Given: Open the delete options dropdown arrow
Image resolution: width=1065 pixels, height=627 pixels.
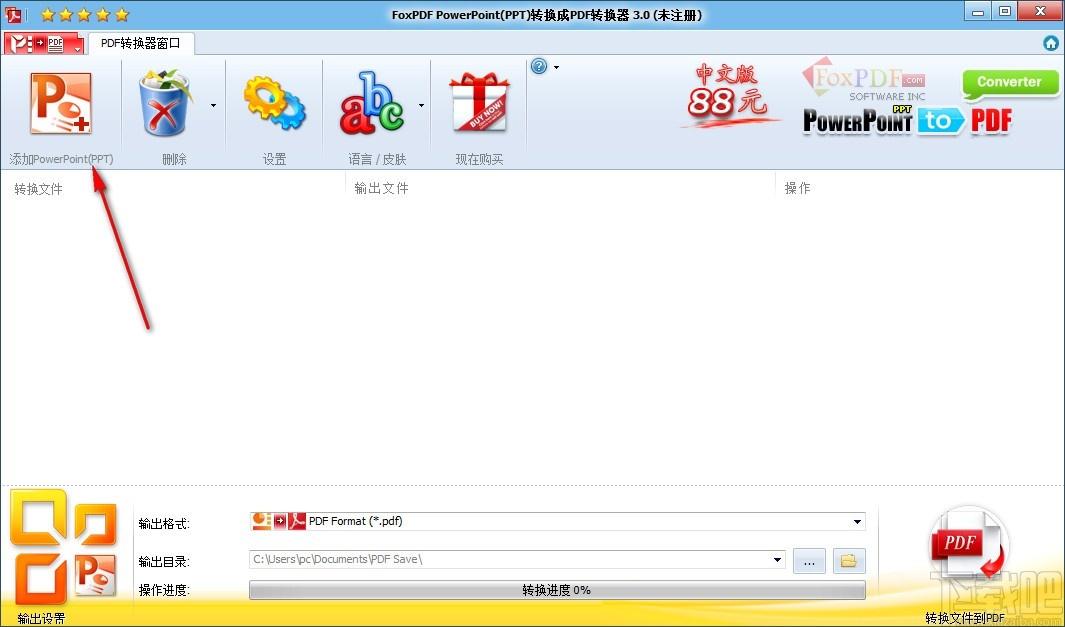Looking at the screenshot, I should pyautogui.click(x=213, y=105).
